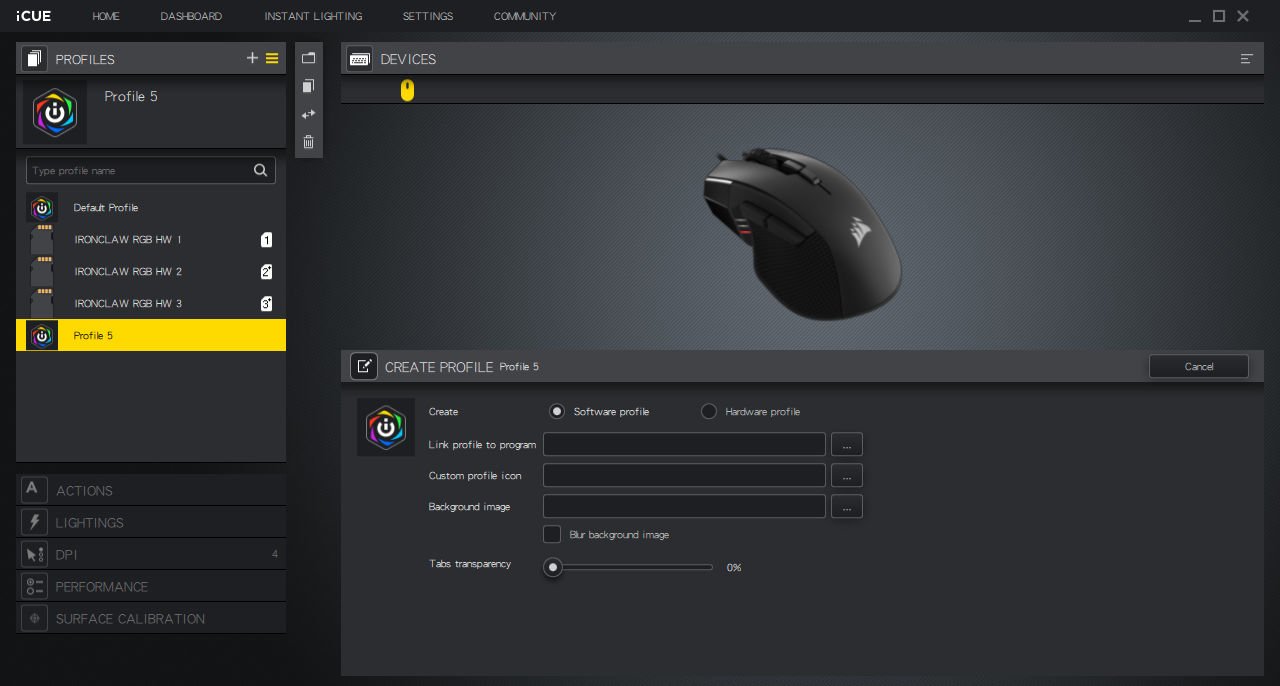Adjust the Tabs transparency slider handle
Viewport: 1280px width, 686px height.
pyautogui.click(x=552, y=567)
